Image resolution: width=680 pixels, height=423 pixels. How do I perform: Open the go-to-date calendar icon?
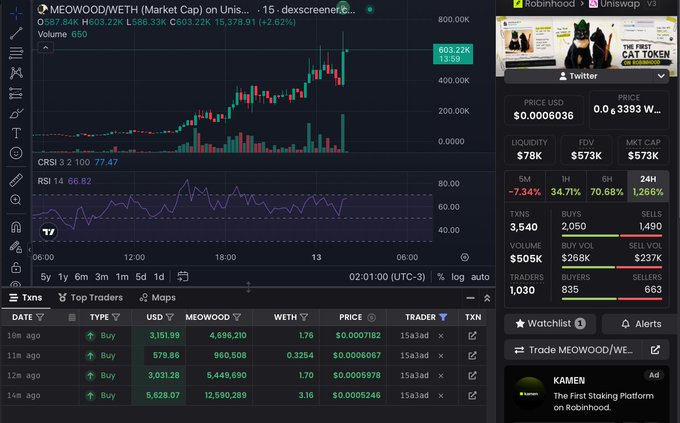point(183,276)
